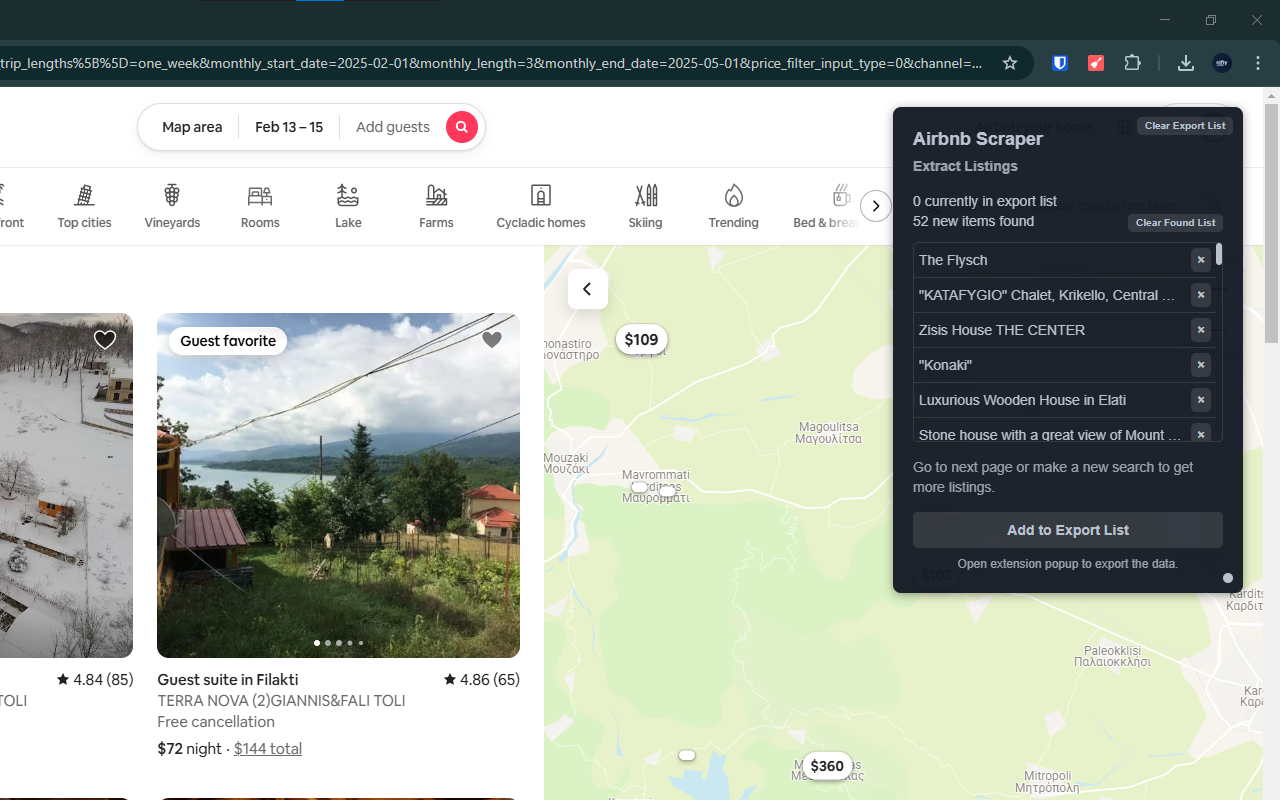
Task: Select Zisis House THE CENTER text
Action: tap(1002, 330)
